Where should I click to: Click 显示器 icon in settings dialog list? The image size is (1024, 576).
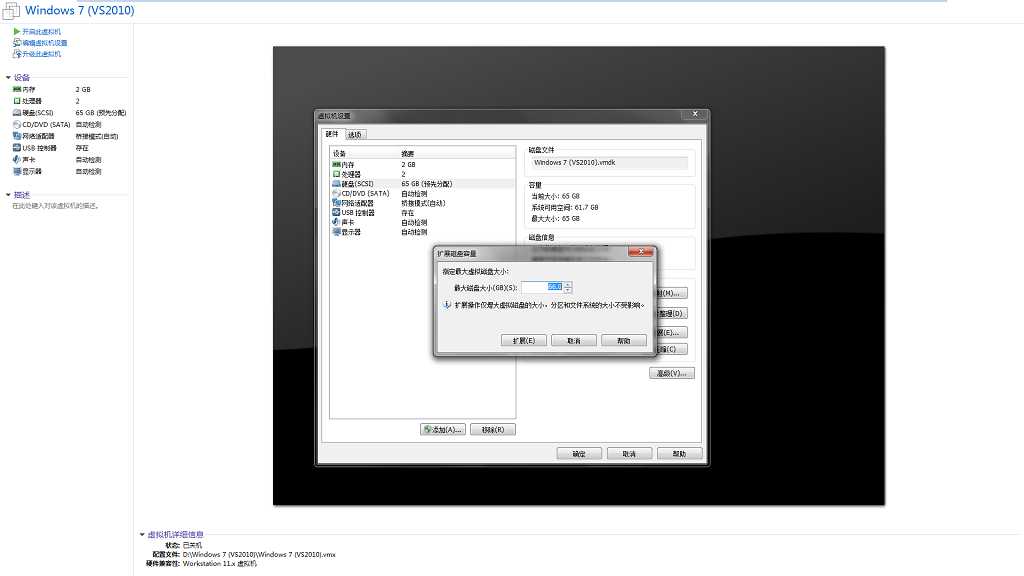click(x=336, y=232)
